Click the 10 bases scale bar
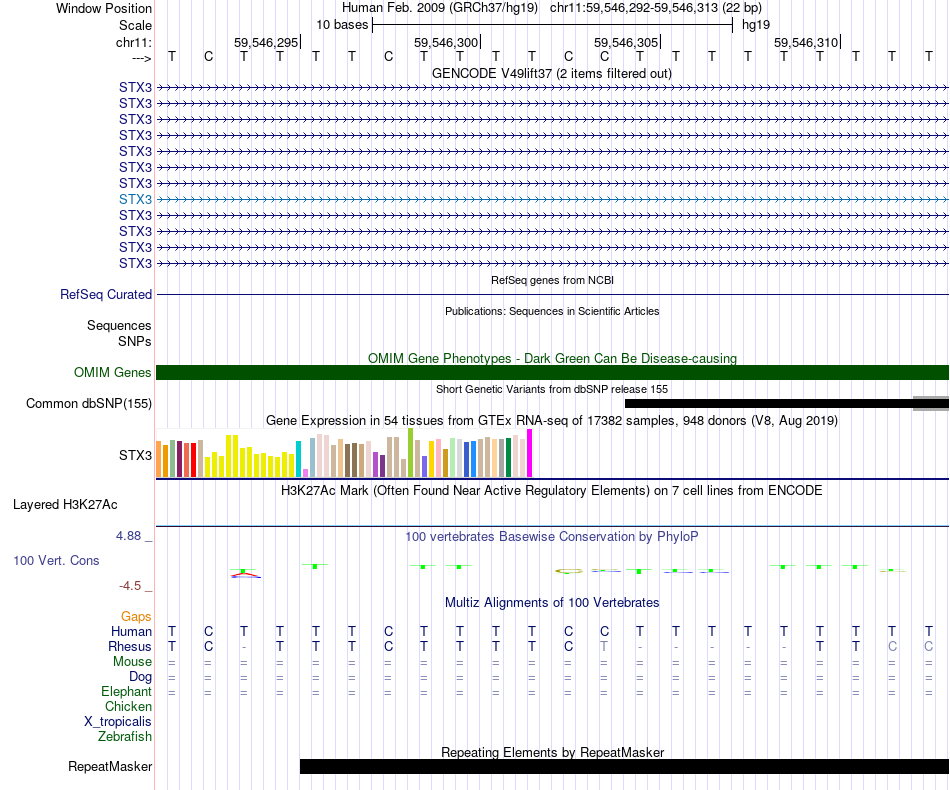 coord(553,25)
